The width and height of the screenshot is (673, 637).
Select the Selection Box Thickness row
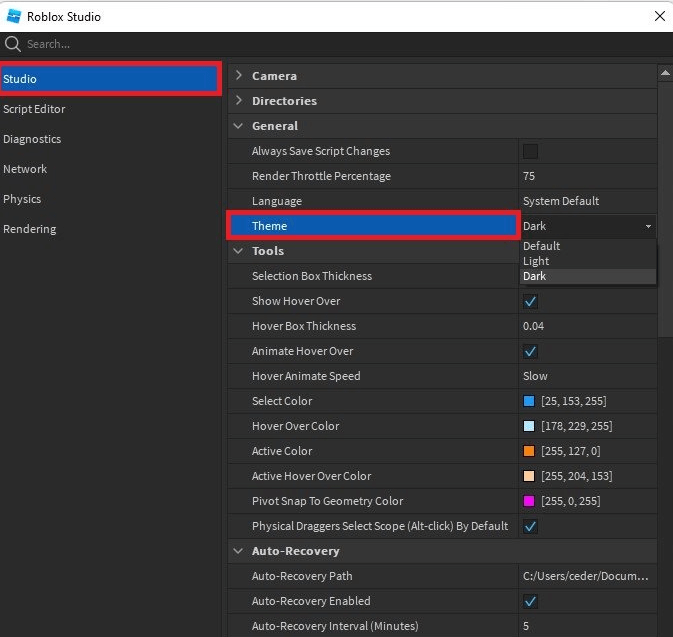[373, 276]
